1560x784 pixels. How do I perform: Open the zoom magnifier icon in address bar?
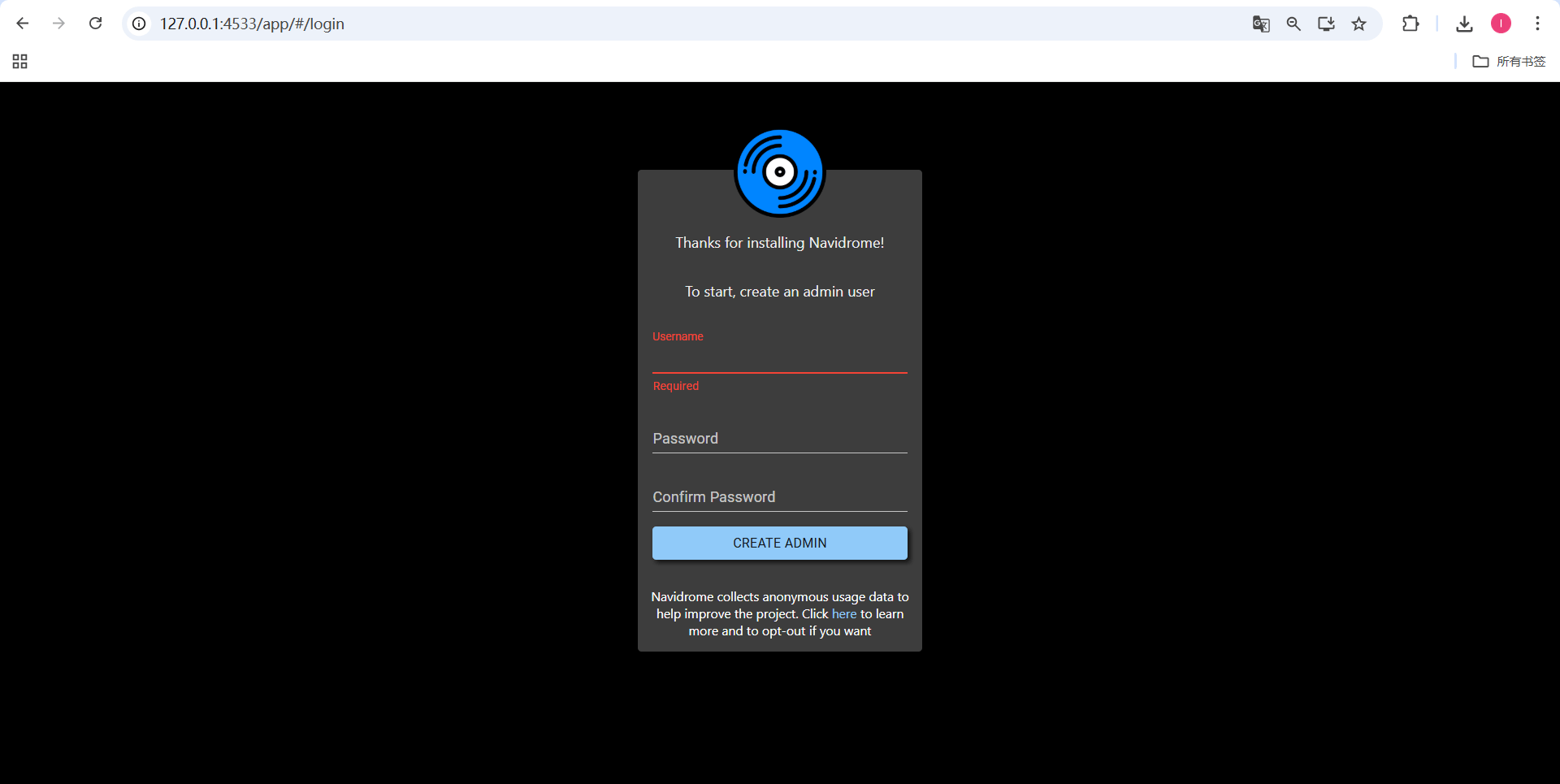tap(1293, 24)
